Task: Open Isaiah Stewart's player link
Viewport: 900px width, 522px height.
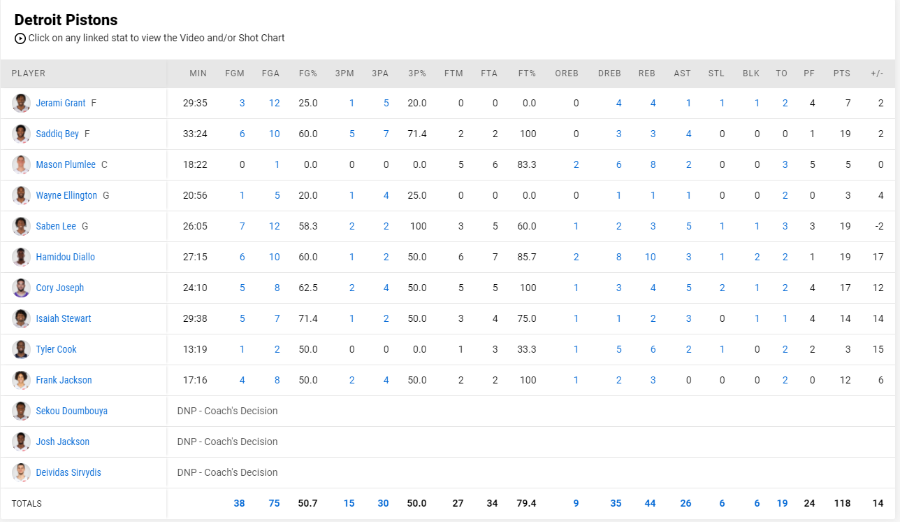Action: (63, 319)
